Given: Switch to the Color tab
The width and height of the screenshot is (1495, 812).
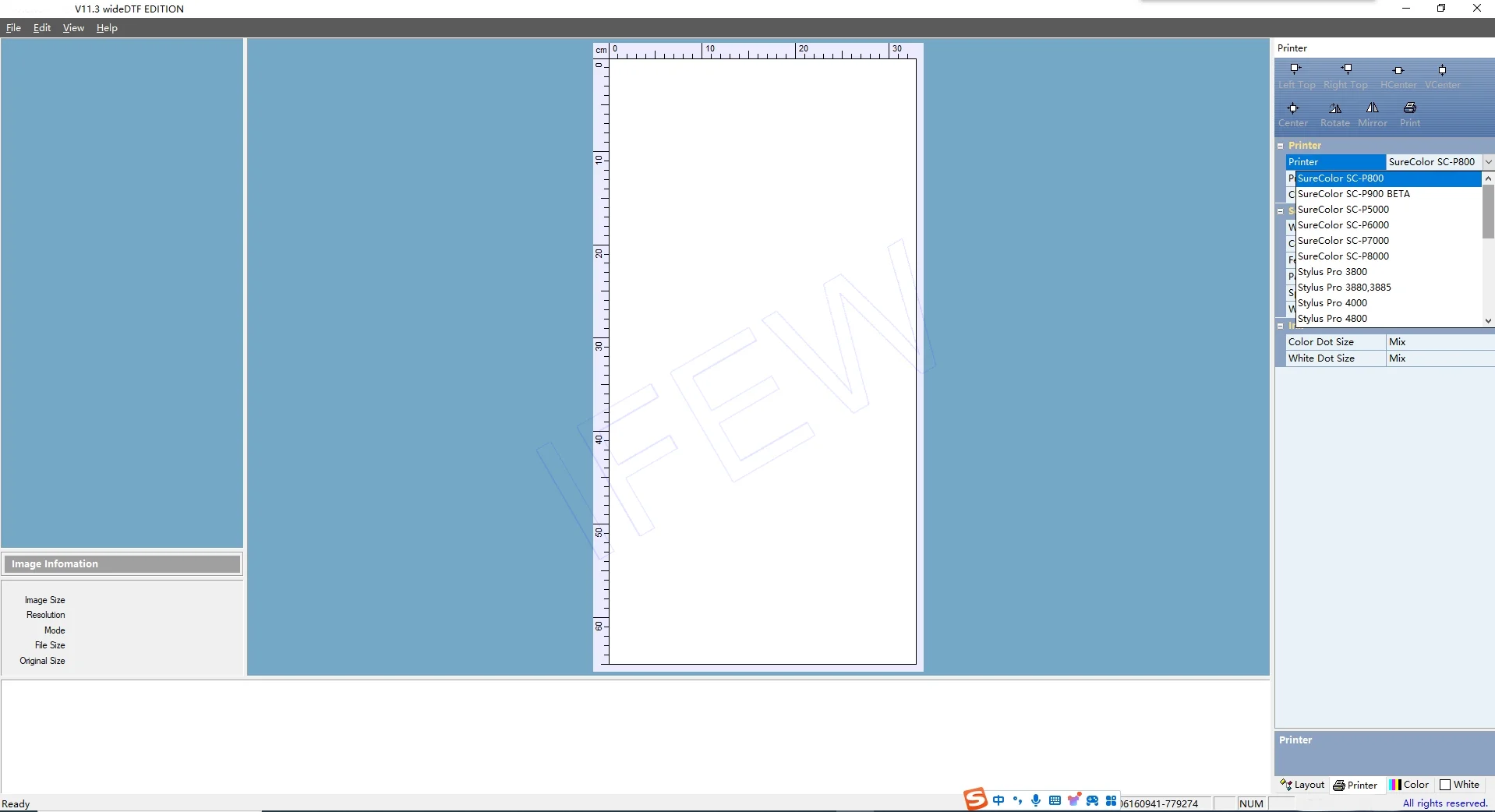Looking at the screenshot, I should click(1408, 785).
